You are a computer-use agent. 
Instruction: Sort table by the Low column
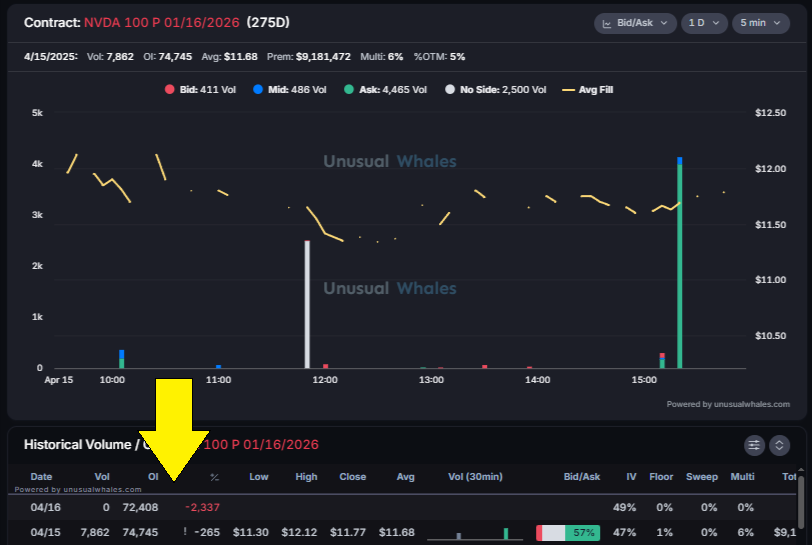point(259,477)
